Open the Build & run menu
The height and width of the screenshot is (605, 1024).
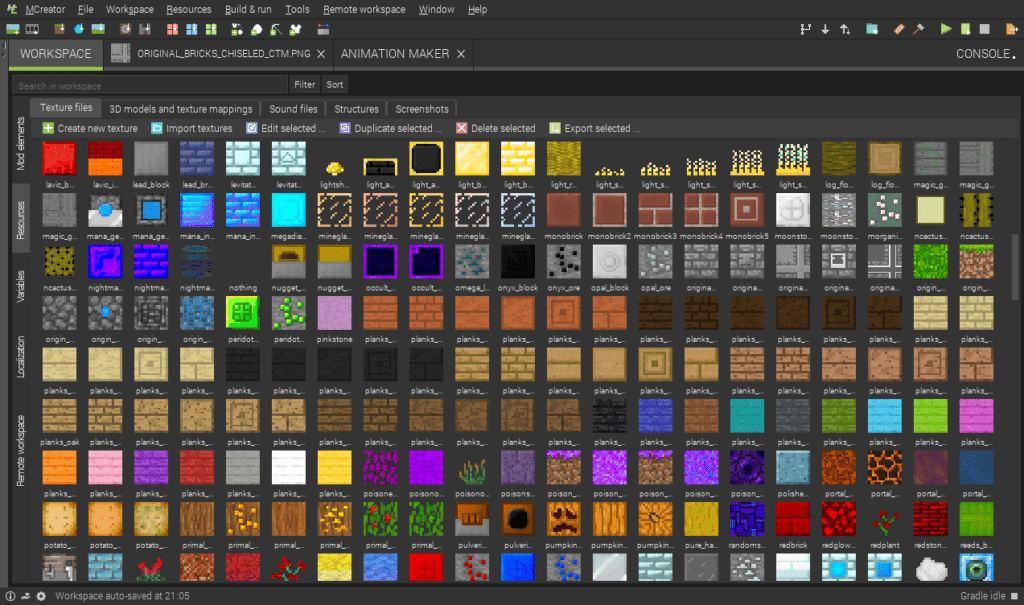(248, 9)
